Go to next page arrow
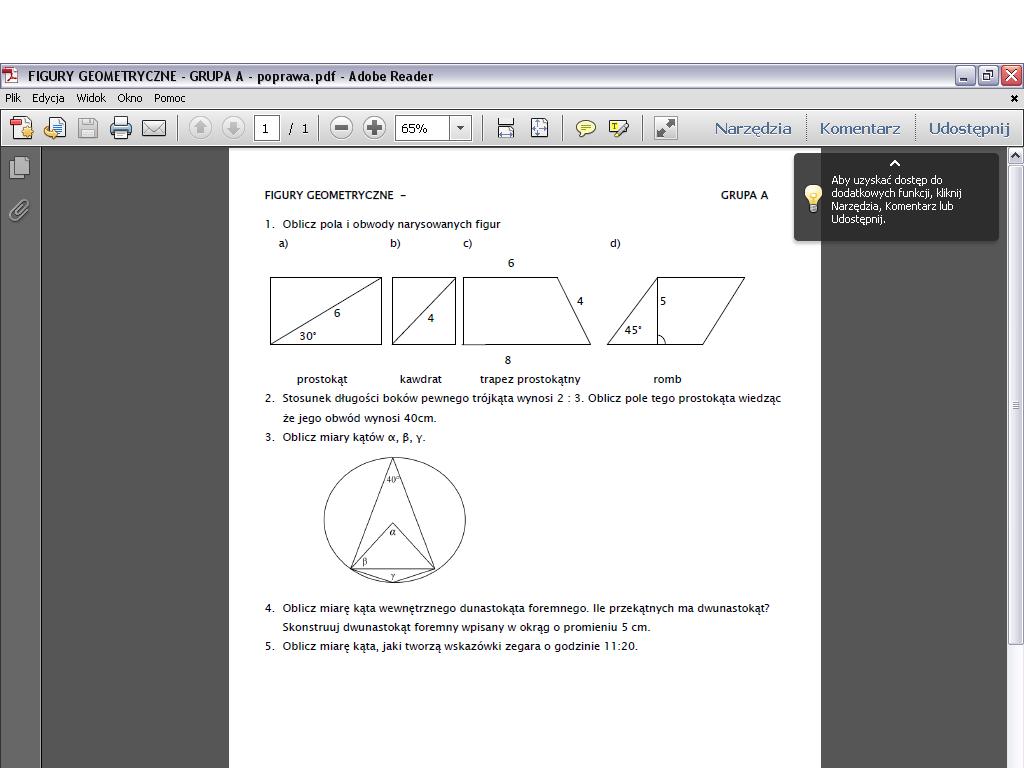This screenshot has height=768, width=1024. coord(233,128)
